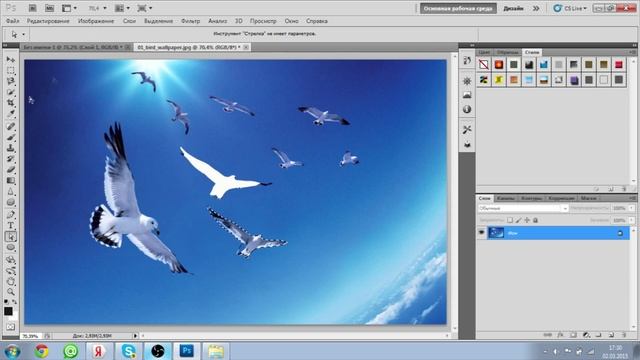
Task: Select the Gradient tool
Action: pyautogui.click(x=11, y=180)
